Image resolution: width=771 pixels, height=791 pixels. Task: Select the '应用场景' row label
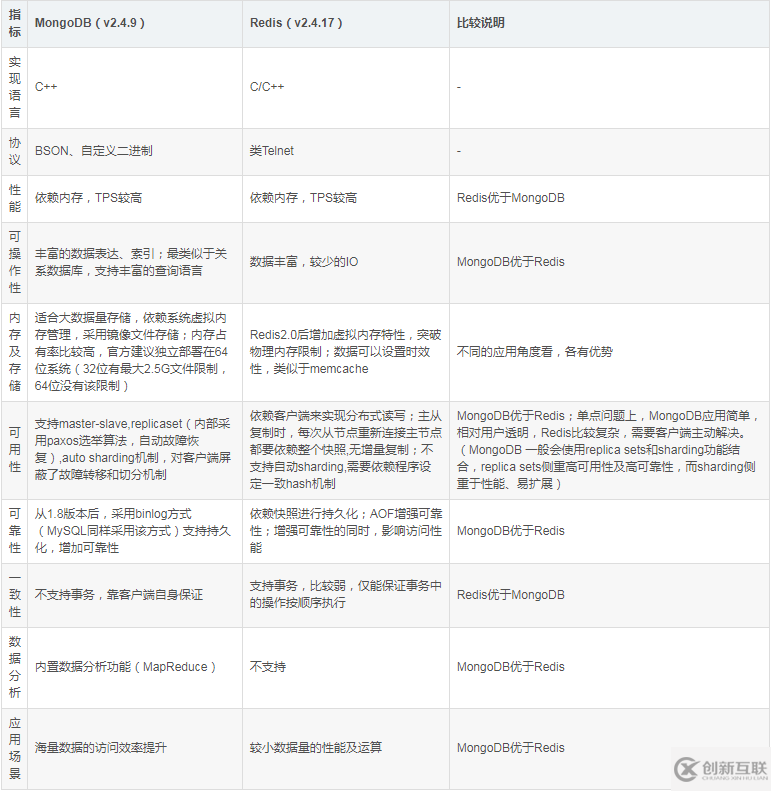click(x=15, y=748)
